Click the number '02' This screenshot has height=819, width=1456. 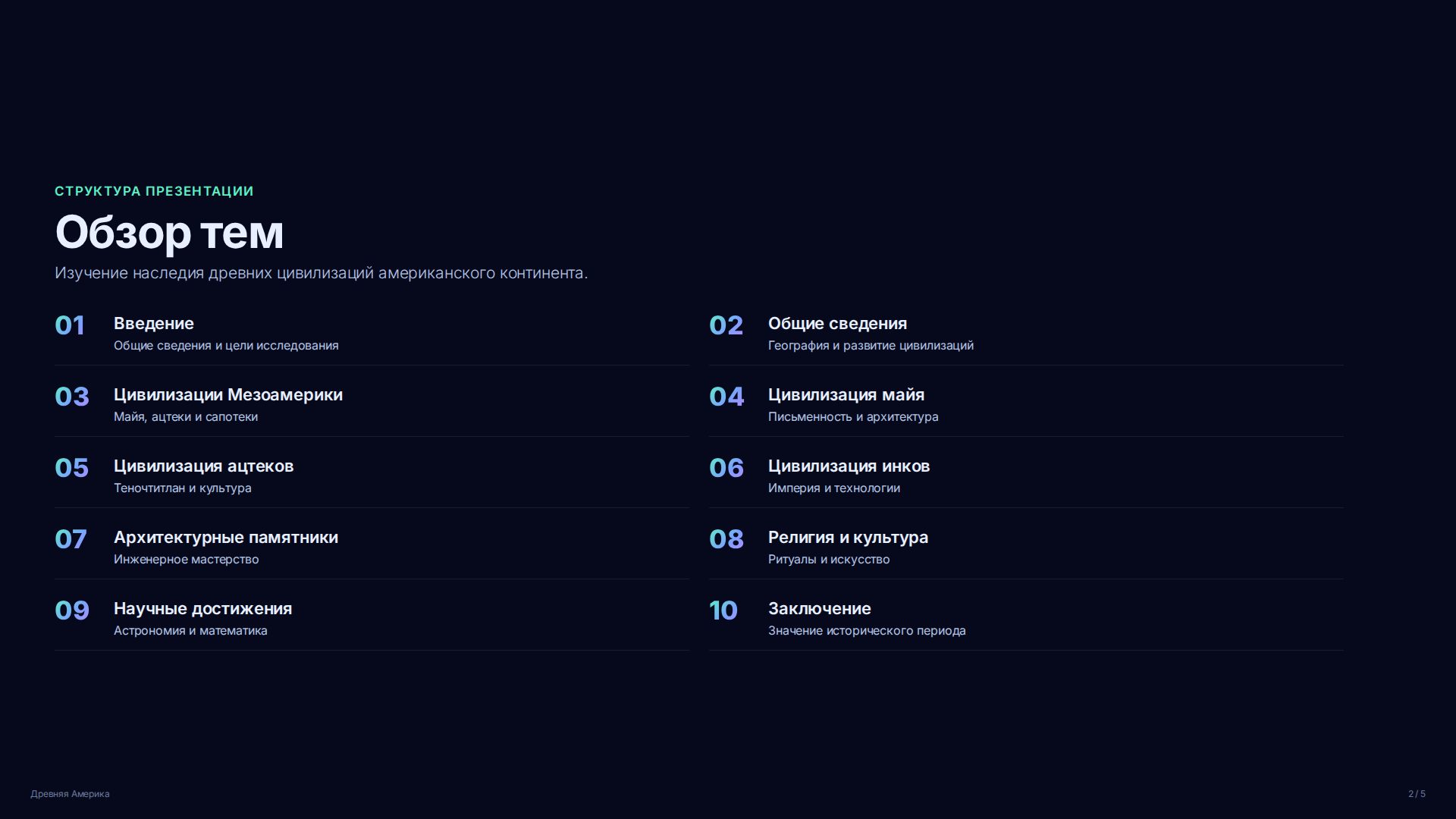point(726,325)
